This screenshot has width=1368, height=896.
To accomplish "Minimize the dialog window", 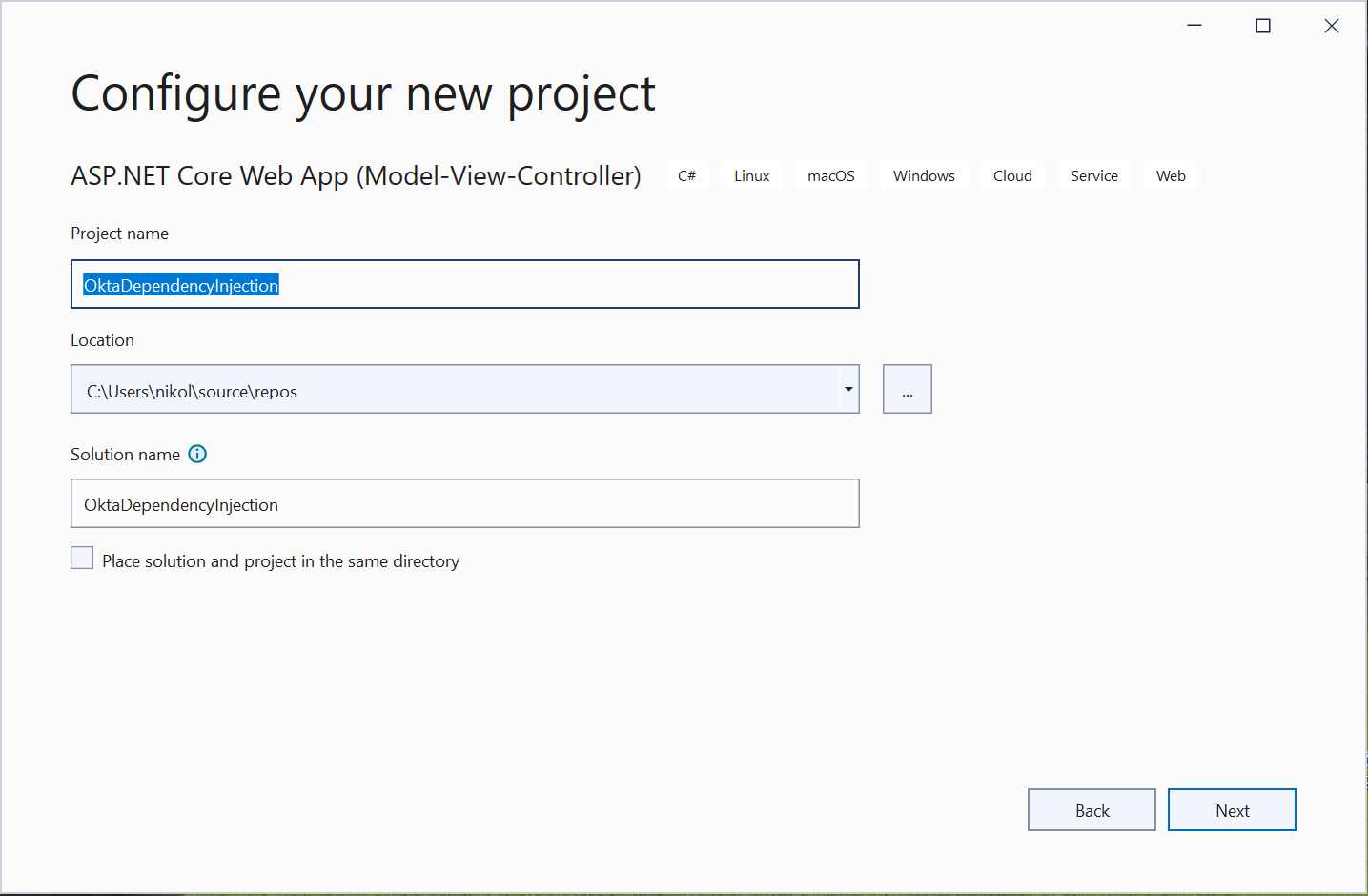I will [x=1194, y=26].
